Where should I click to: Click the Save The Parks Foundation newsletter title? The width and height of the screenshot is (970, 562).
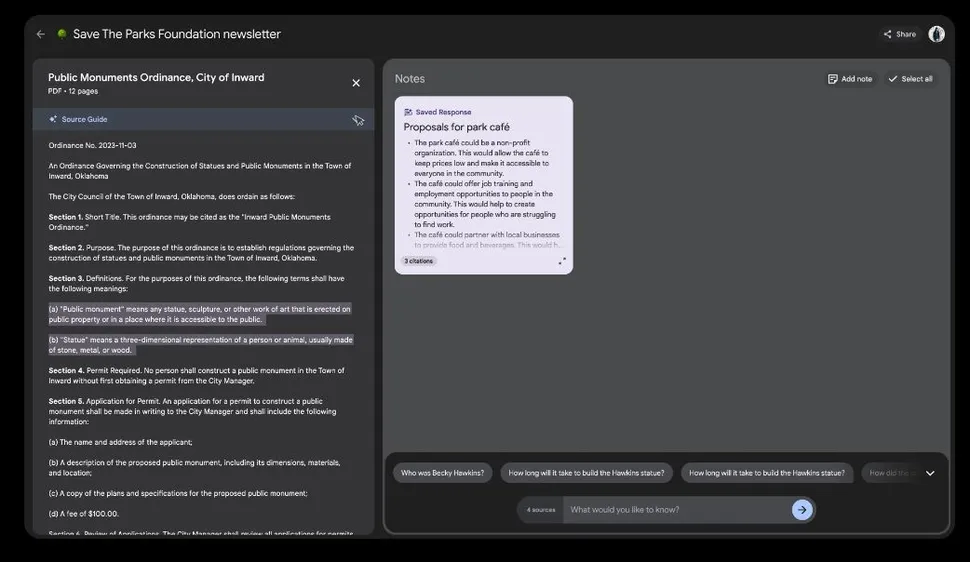coord(177,34)
